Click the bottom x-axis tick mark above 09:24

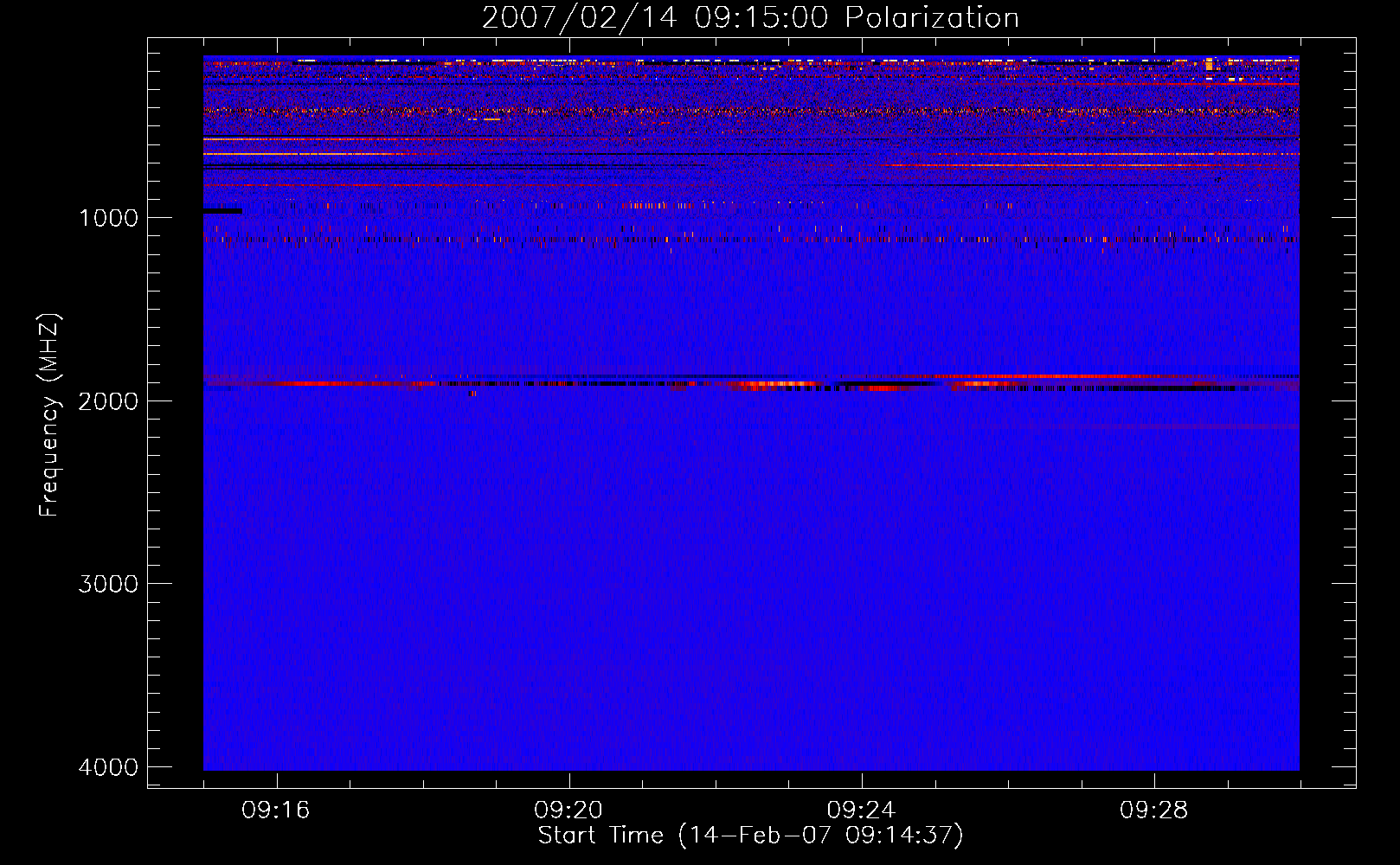click(x=862, y=780)
